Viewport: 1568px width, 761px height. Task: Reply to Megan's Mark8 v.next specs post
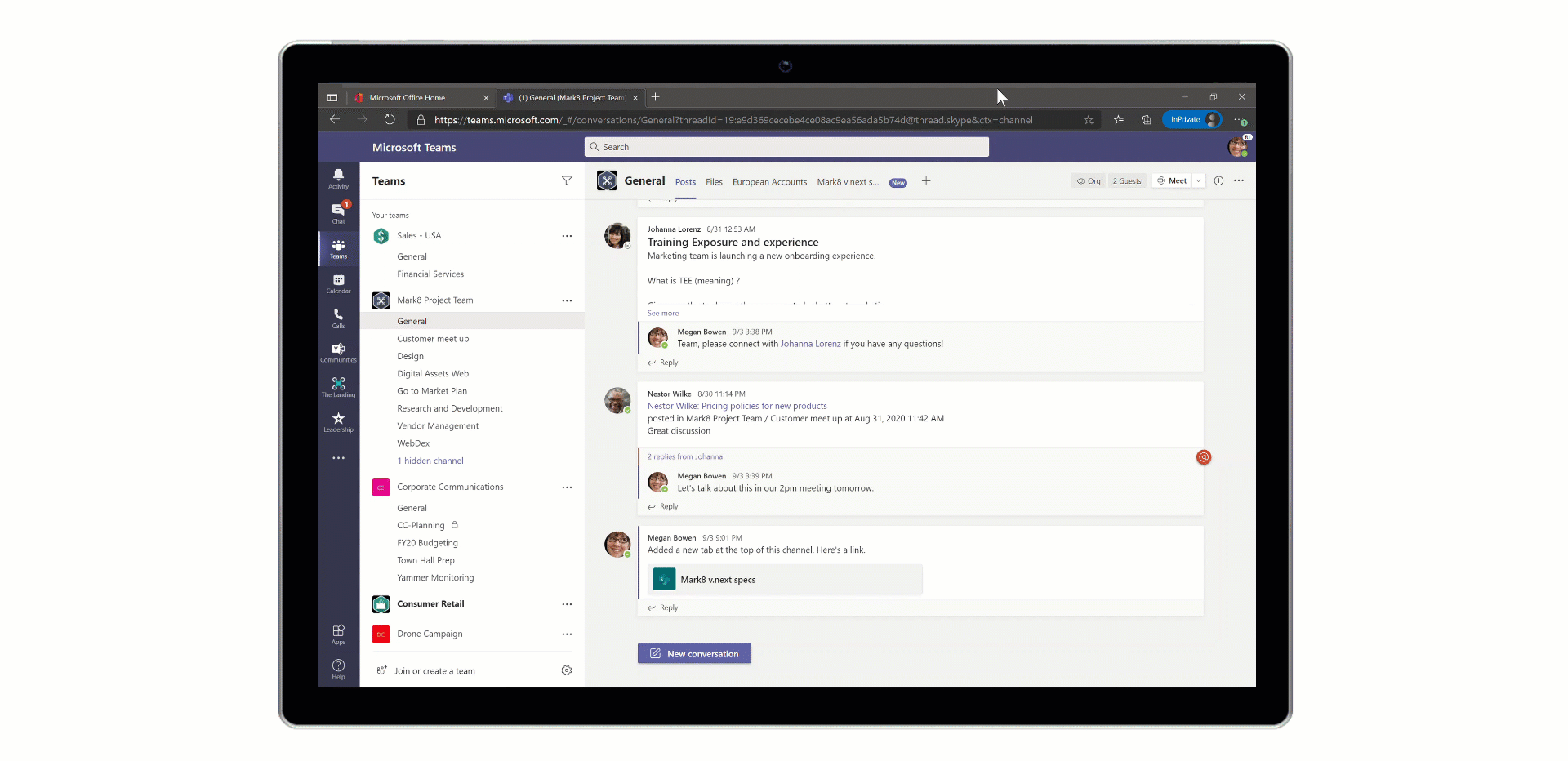pos(663,607)
